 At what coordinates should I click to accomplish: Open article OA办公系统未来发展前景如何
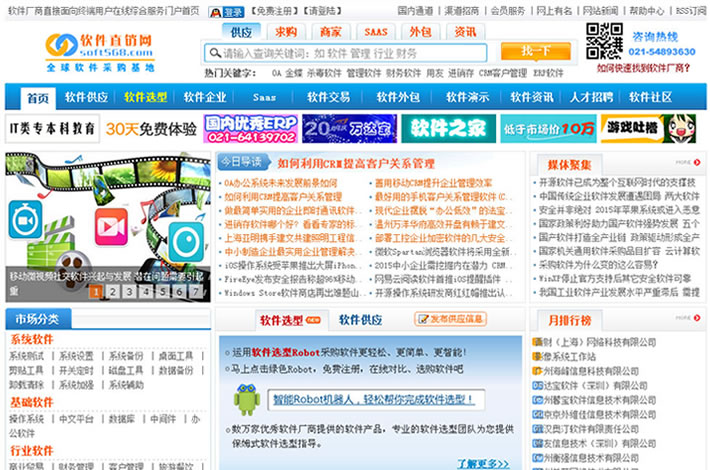[281, 183]
